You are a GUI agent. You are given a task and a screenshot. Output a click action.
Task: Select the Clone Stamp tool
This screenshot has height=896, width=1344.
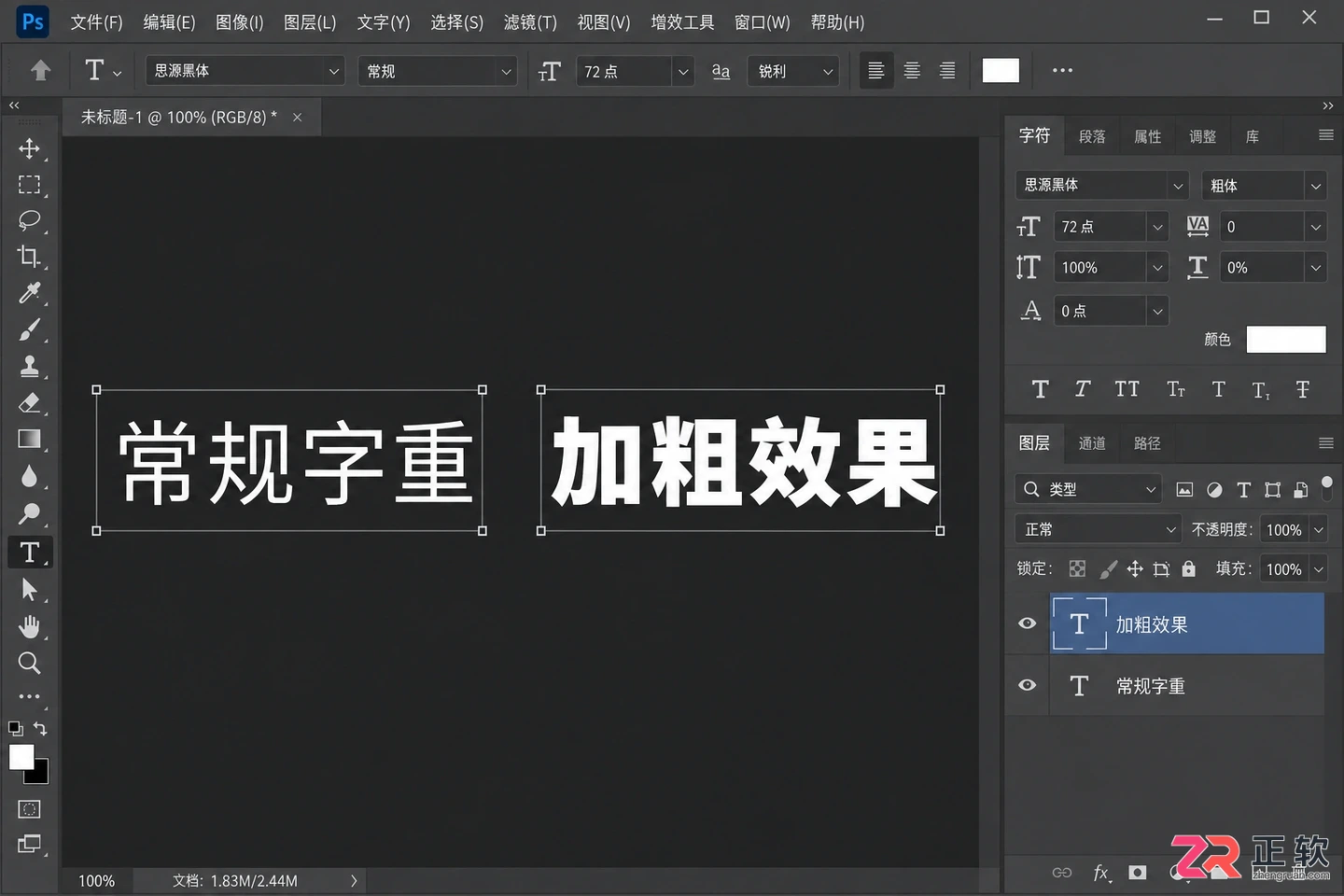click(x=30, y=366)
